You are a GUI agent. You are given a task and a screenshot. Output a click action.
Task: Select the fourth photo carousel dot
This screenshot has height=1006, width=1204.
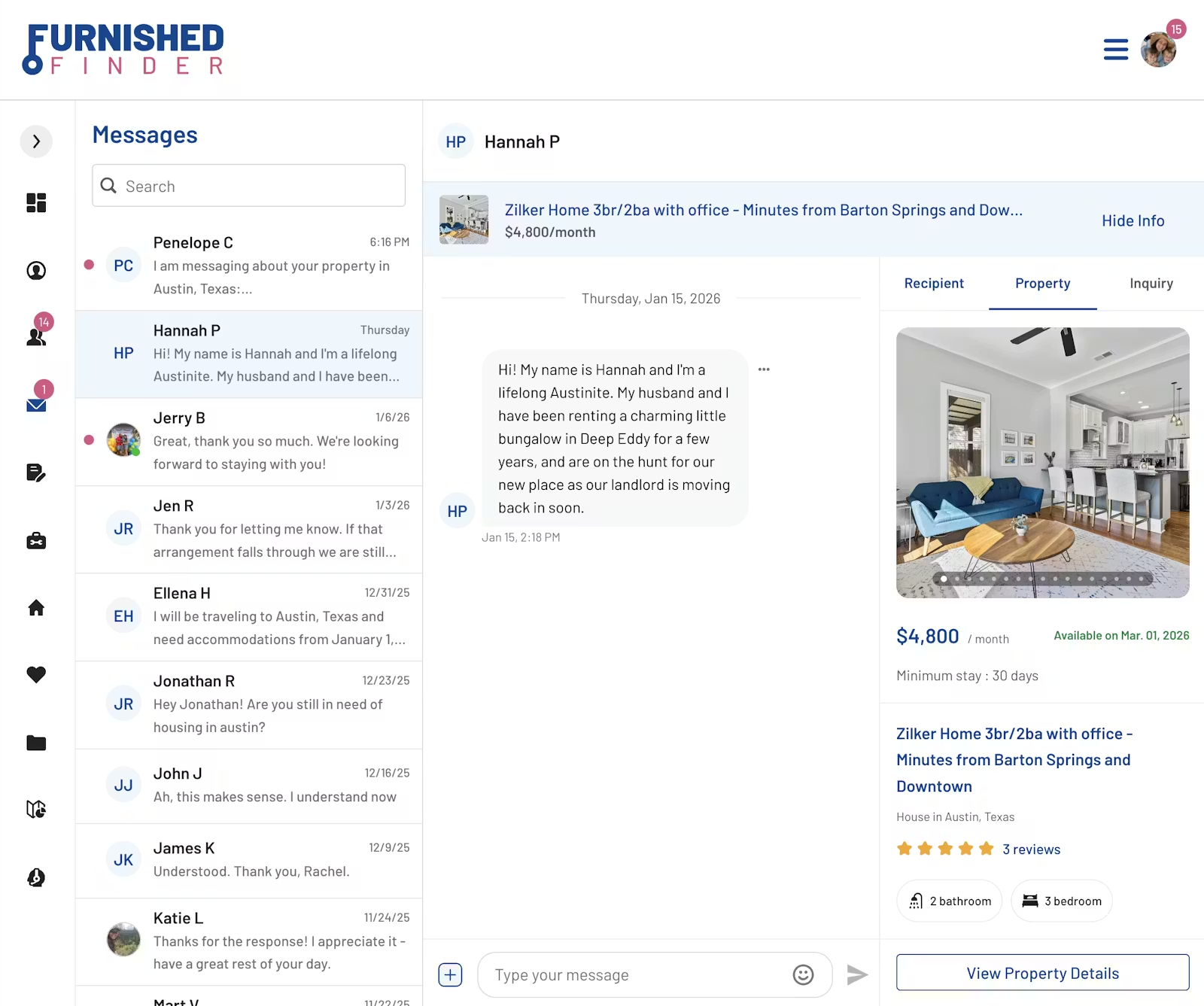coord(981,579)
